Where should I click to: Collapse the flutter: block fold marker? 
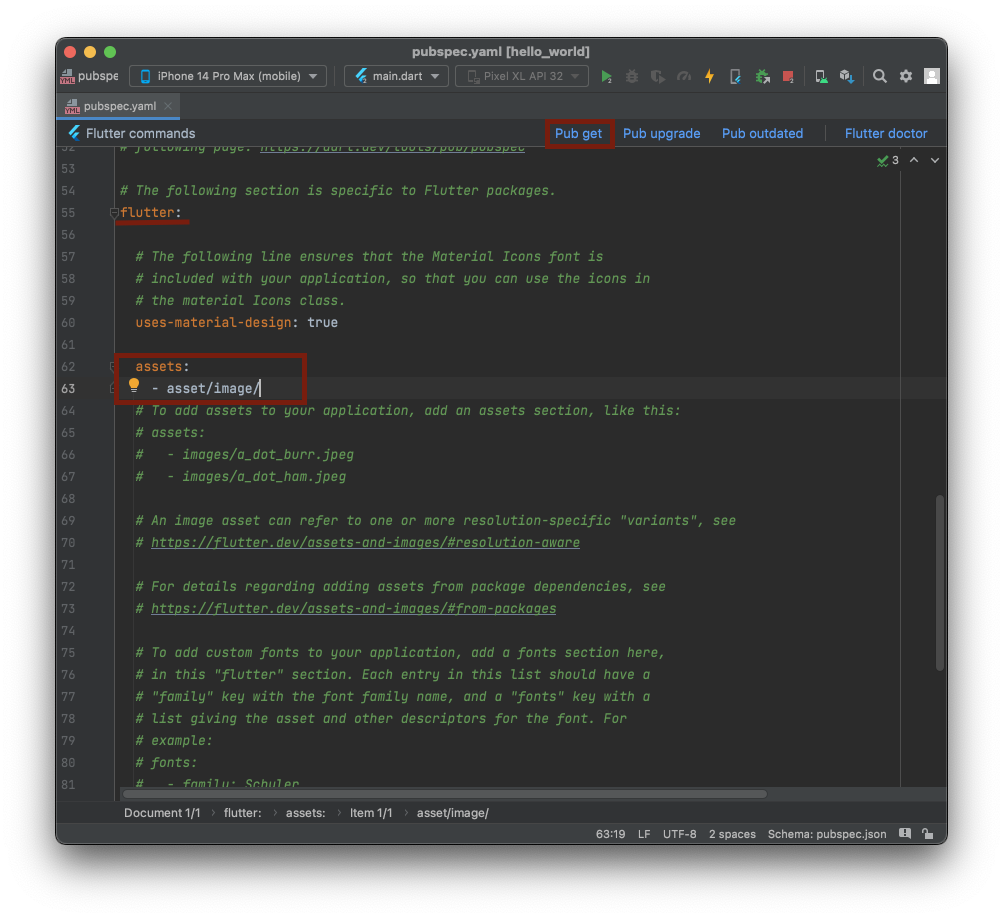pos(113,212)
